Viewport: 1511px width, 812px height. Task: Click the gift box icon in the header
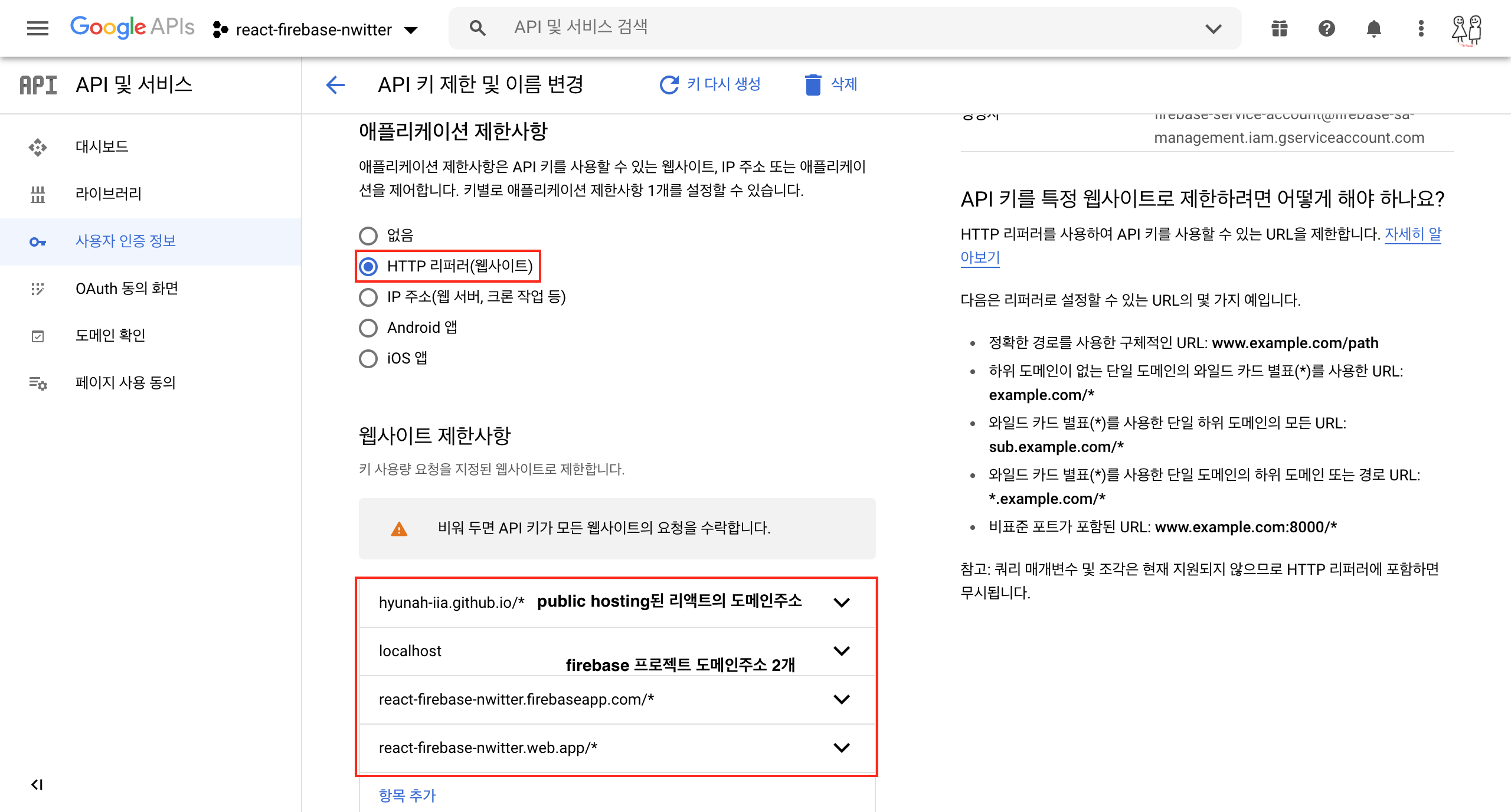pyautogui.click(x=1279, y=28)
